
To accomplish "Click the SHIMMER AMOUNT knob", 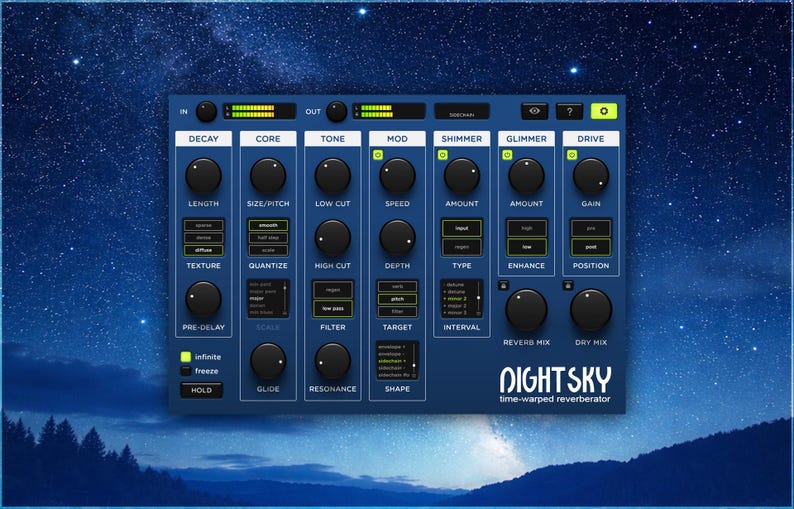I will pyautogui.click(x=462, y=176).
